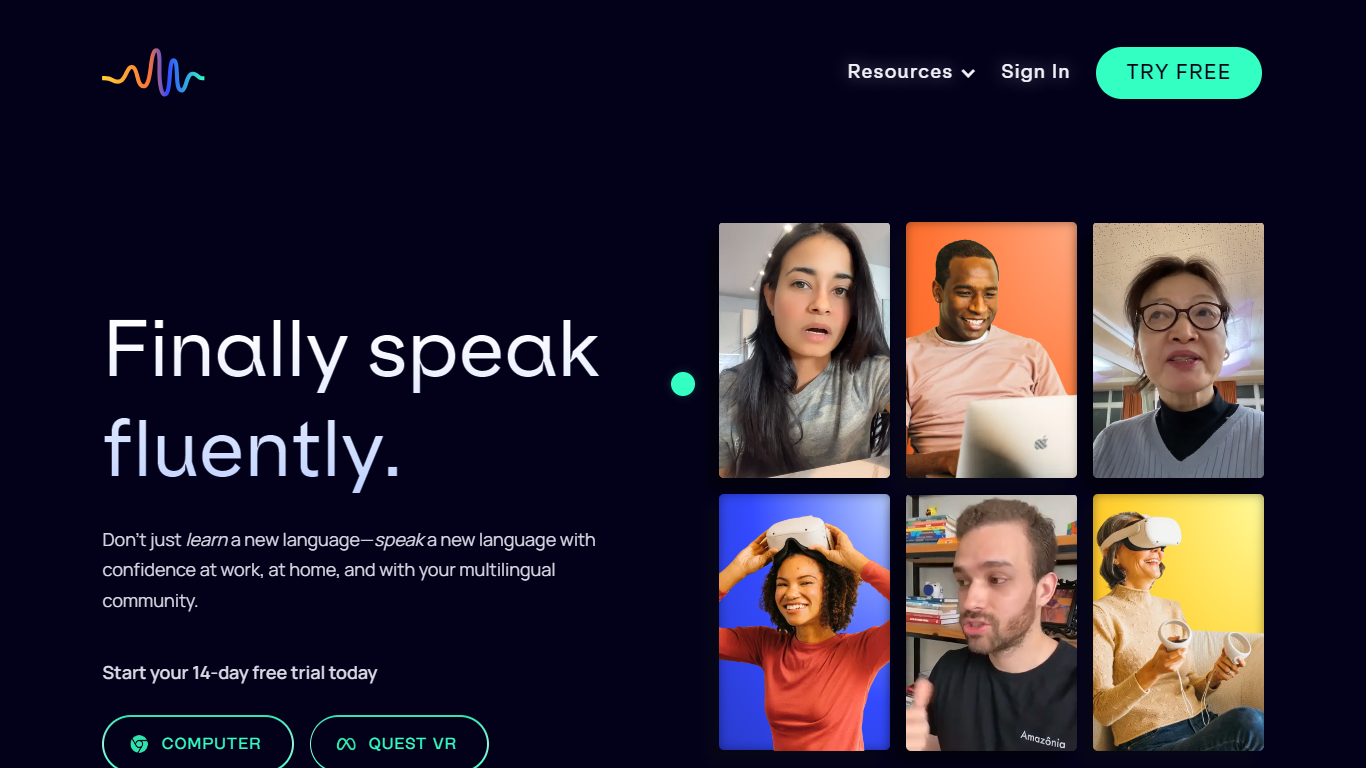
Task: Open the Resources menu
Action: tap(911, 72)
